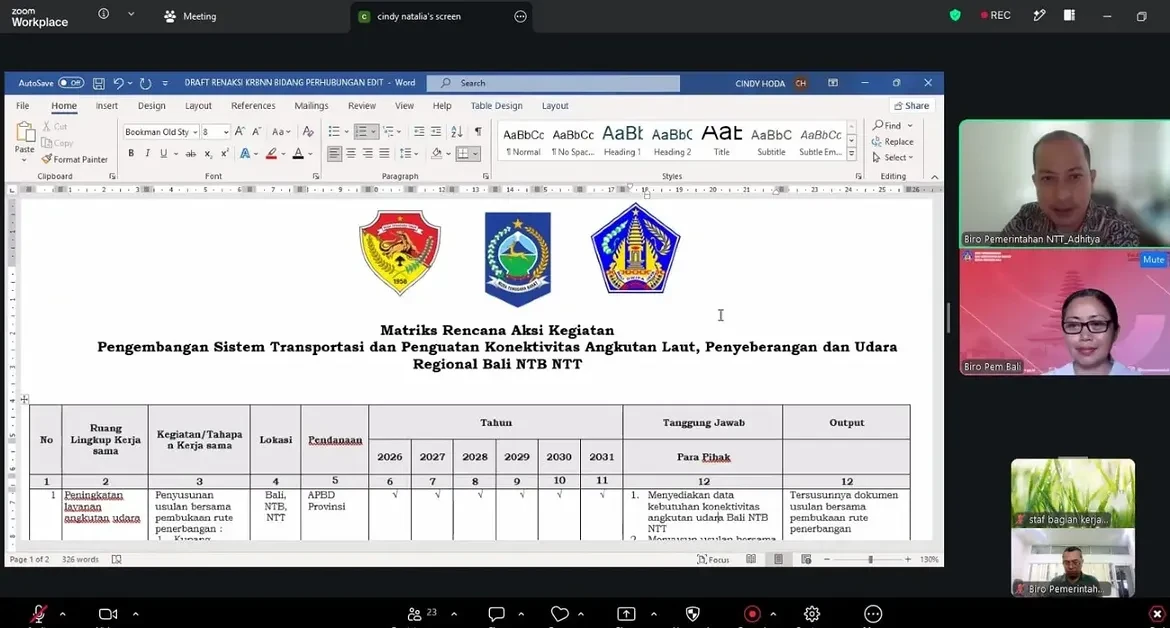Viewport: 1170px width, 628px height.
Task: Switch to the References tab
Action: pos(253,106)
